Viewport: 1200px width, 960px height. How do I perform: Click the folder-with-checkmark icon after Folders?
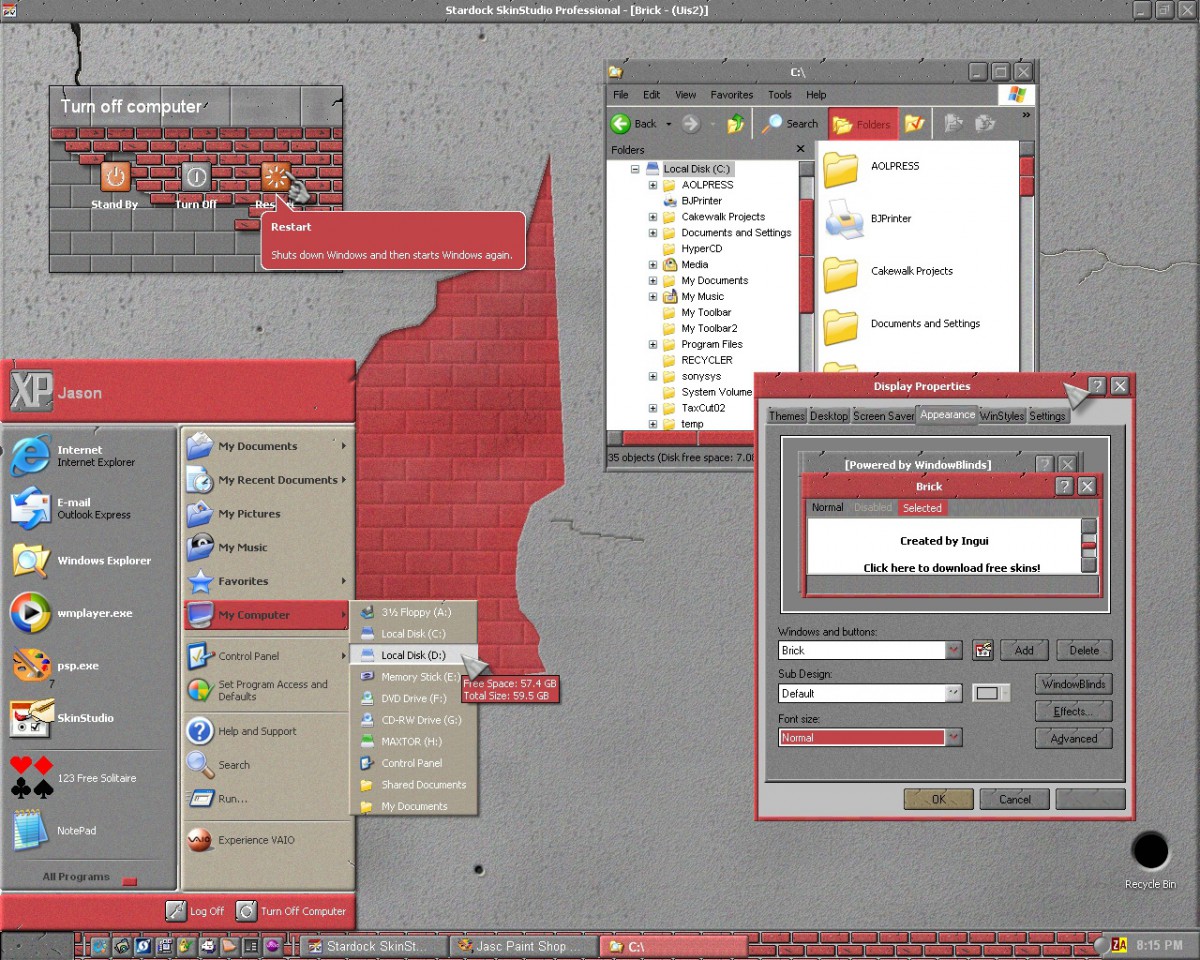[x=914, y=124]
